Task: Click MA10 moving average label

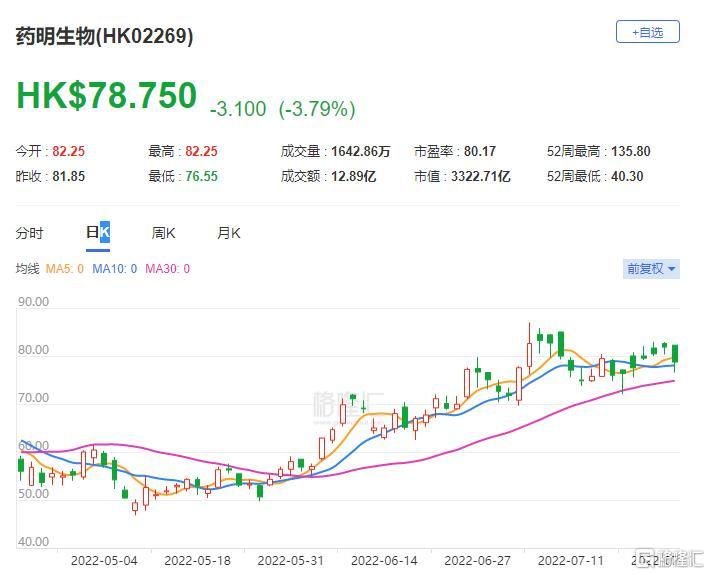Action: (x=115, y=269)
